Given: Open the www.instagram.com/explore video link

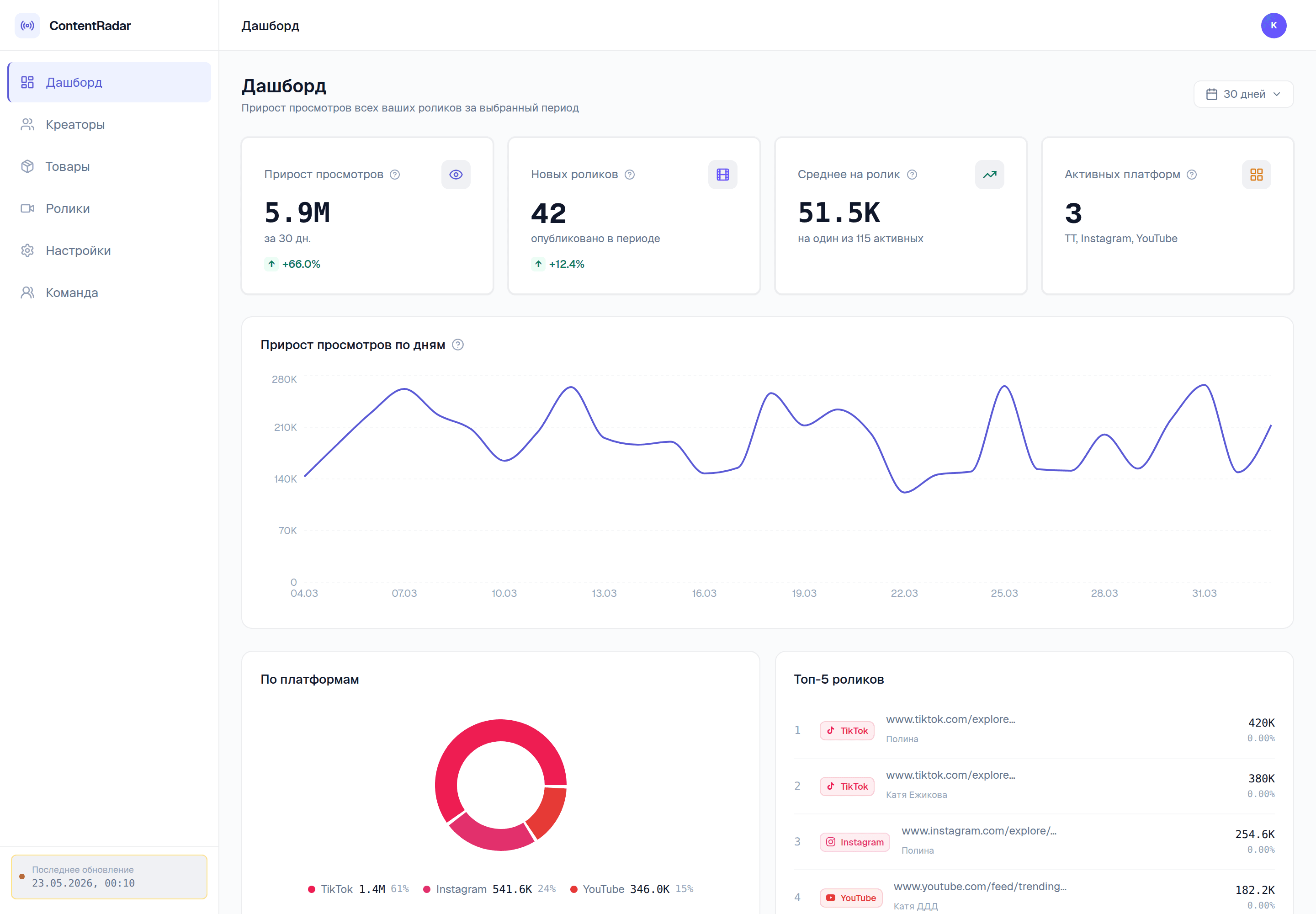Looking at the screenshot, I should pyautogui.click(x=979, y=831).
